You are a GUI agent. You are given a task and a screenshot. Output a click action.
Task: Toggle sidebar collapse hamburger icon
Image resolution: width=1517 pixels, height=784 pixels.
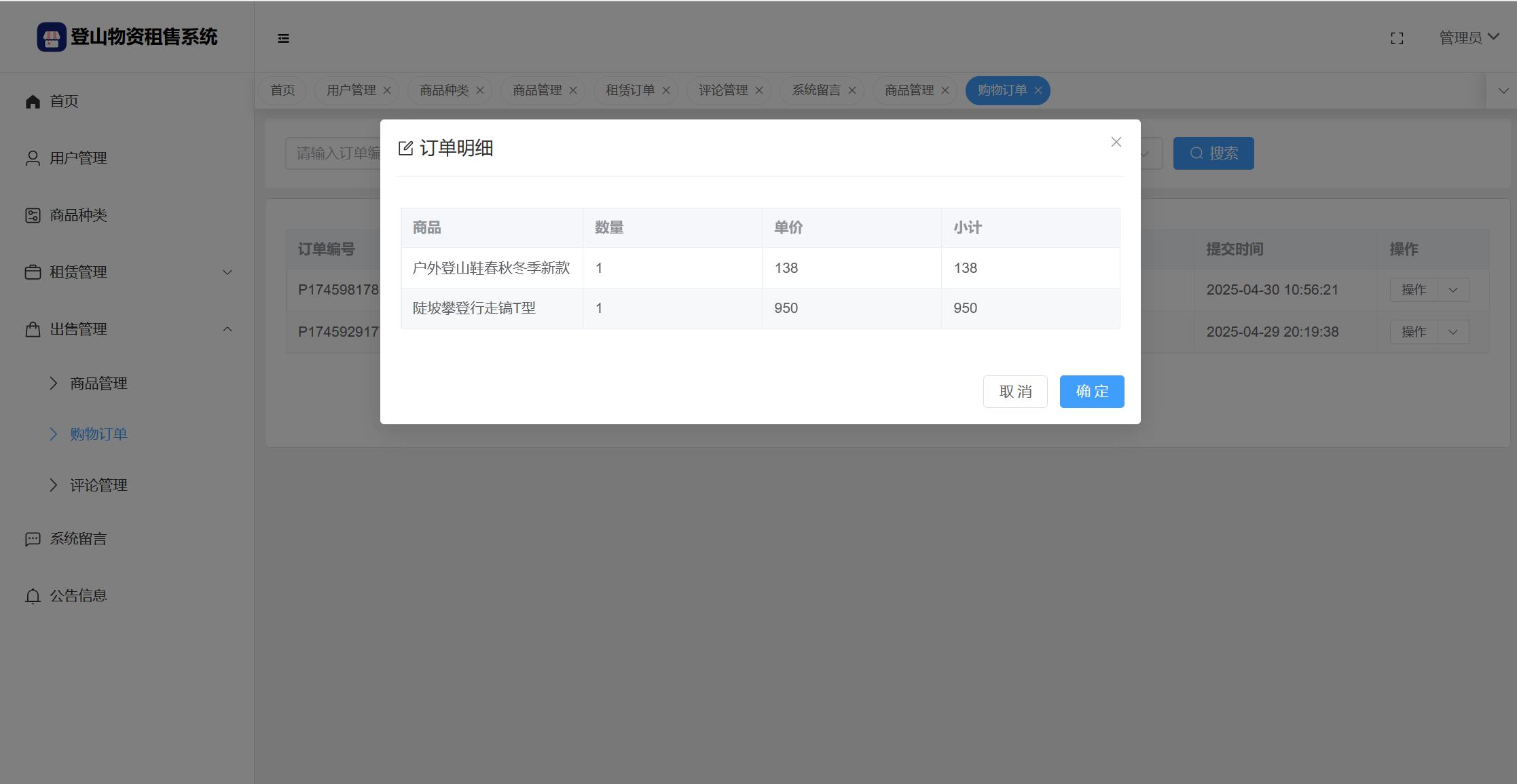click(x=283, y=39)
